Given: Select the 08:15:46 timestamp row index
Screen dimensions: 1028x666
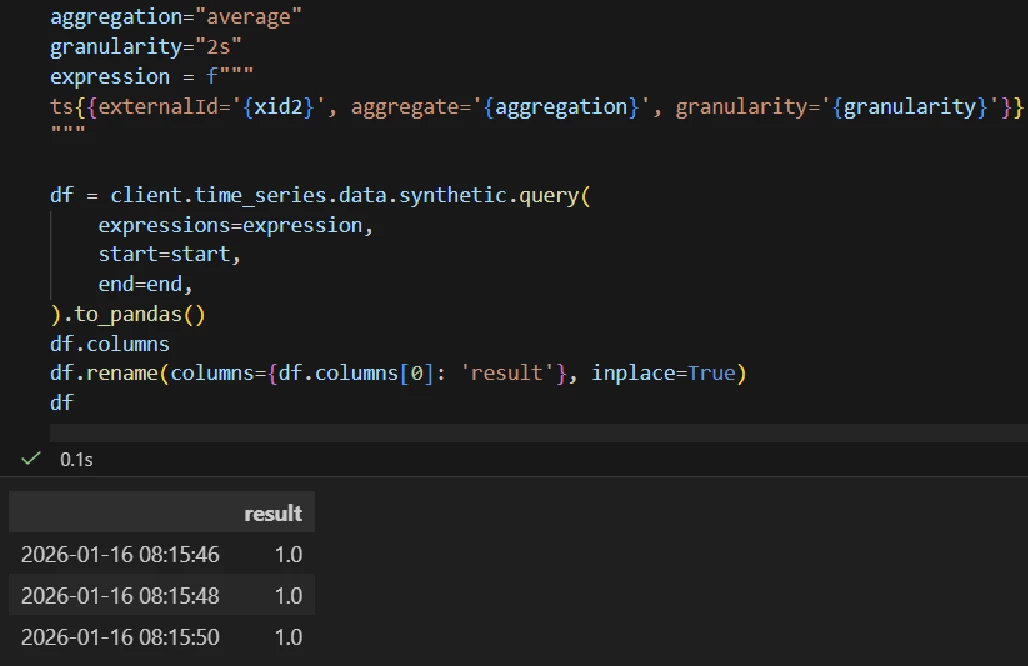Looking at the screenshot, I should (x=120, y=554).
